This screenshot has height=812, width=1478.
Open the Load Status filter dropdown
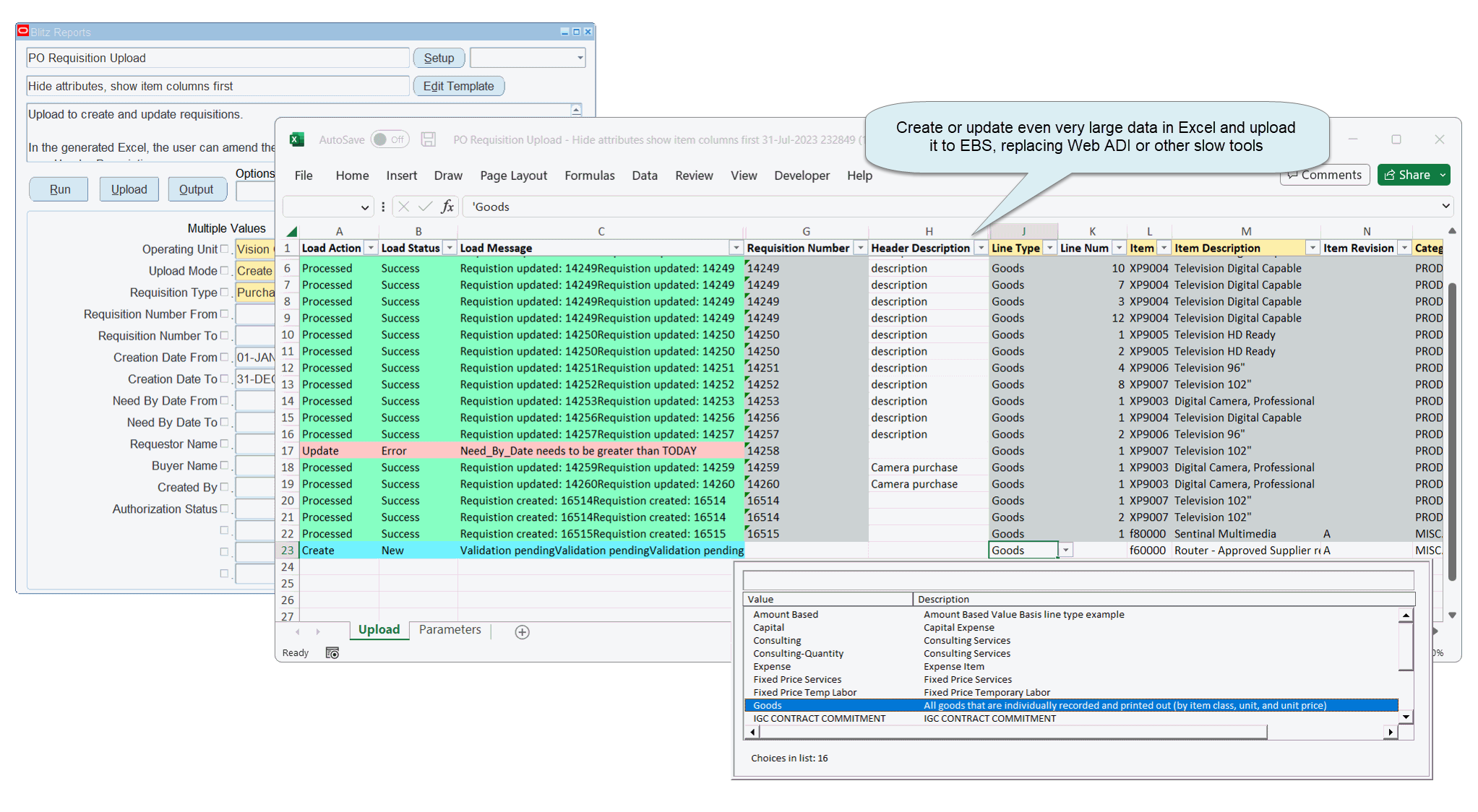click(450, 248)
